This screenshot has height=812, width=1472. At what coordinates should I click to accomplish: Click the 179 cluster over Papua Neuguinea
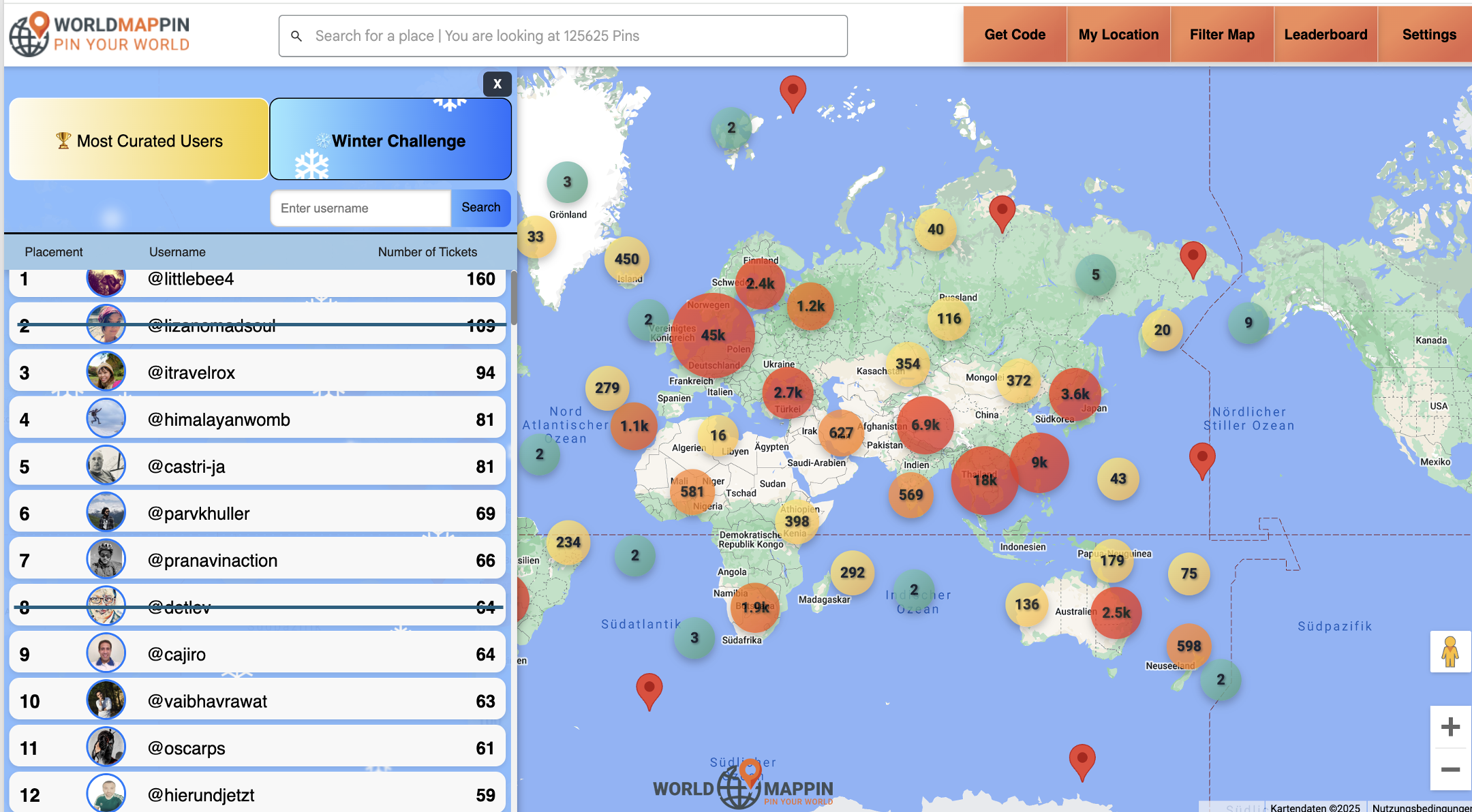[1112, 561]
